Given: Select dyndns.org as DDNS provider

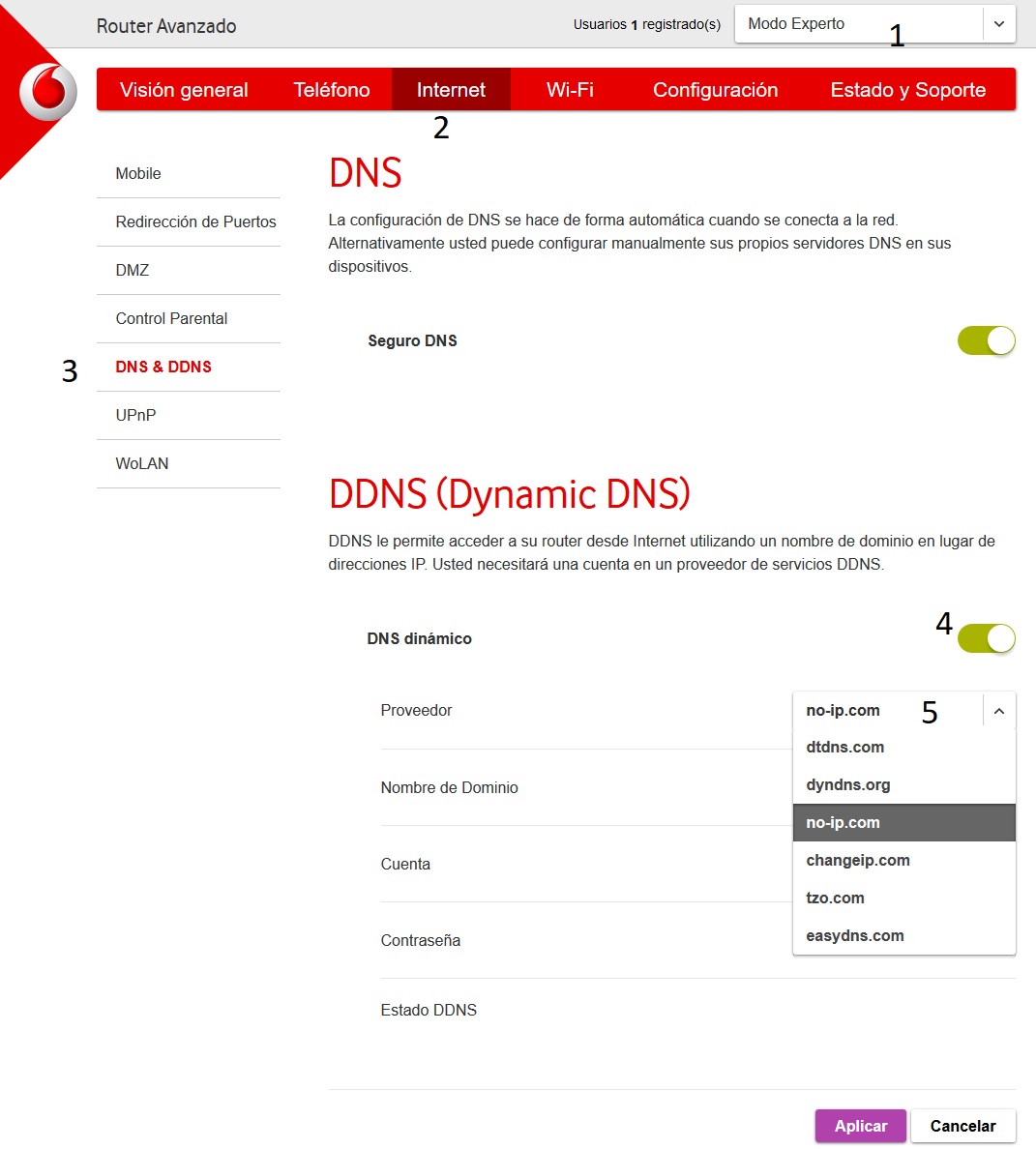Looking at the screenshot, I should [x=848, y=784].
